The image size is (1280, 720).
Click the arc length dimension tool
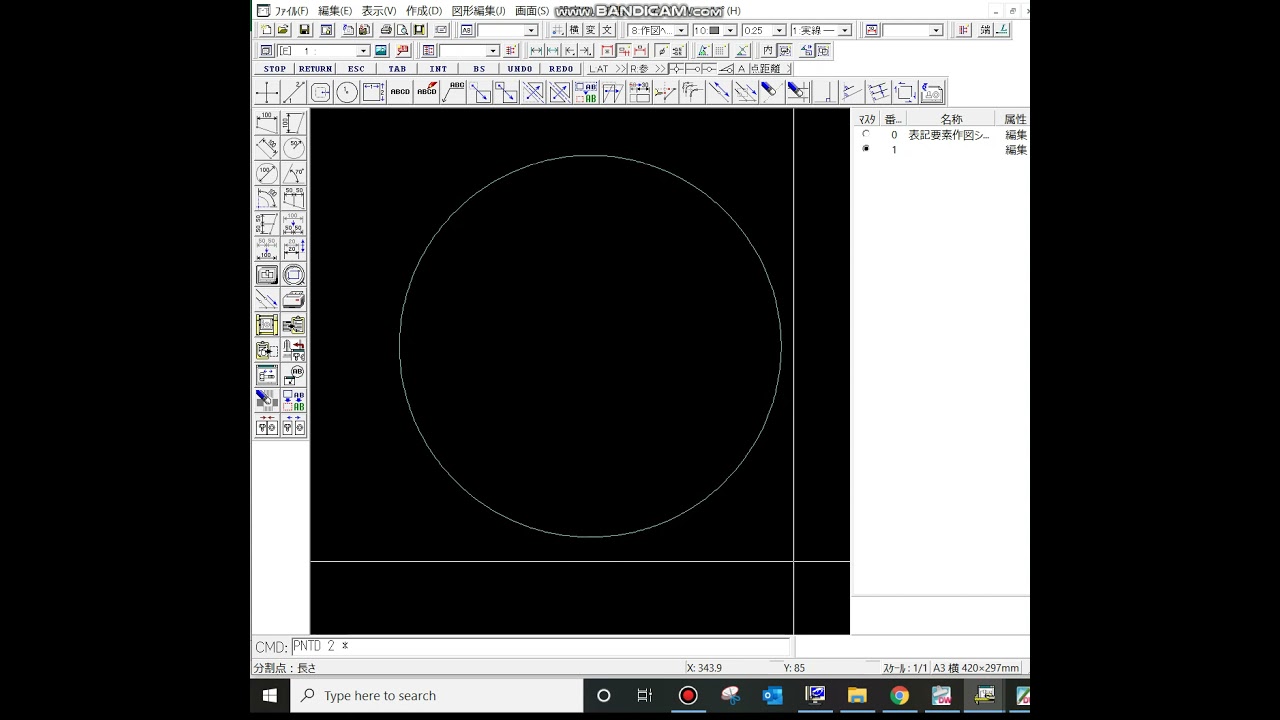pyautogui.click(x=266, y=199)
